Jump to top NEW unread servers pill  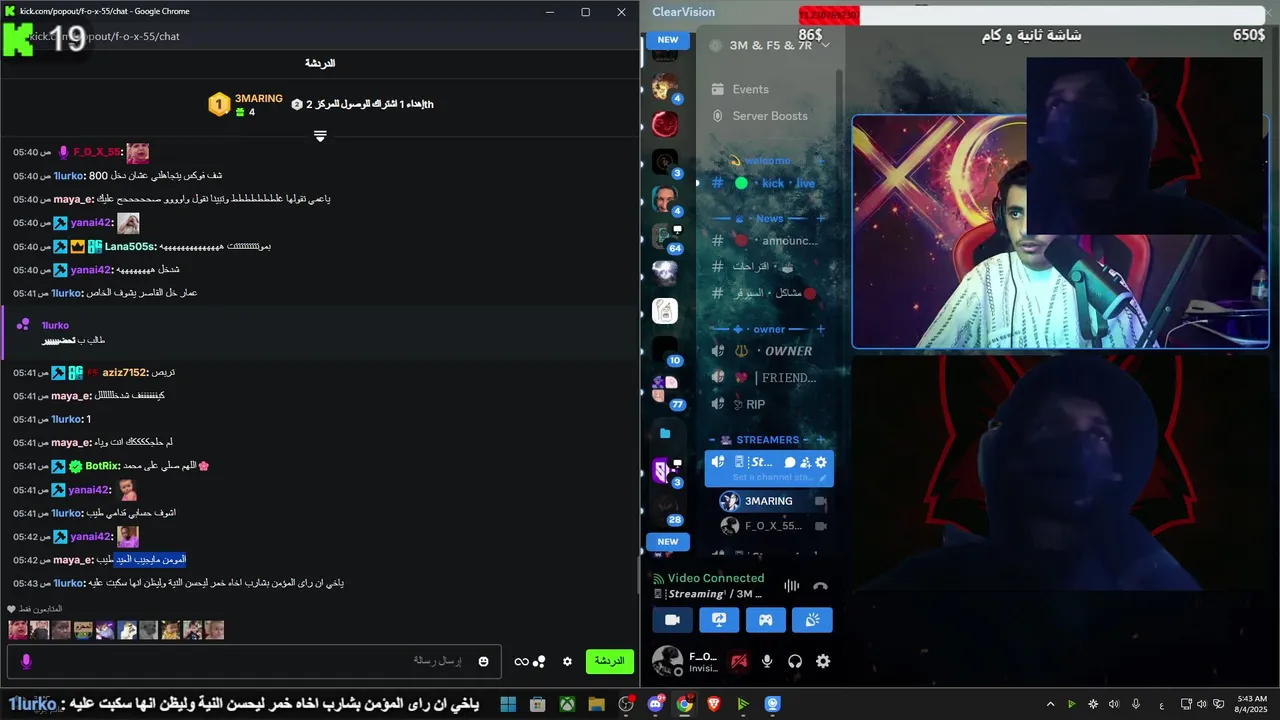tap(668, 40)
